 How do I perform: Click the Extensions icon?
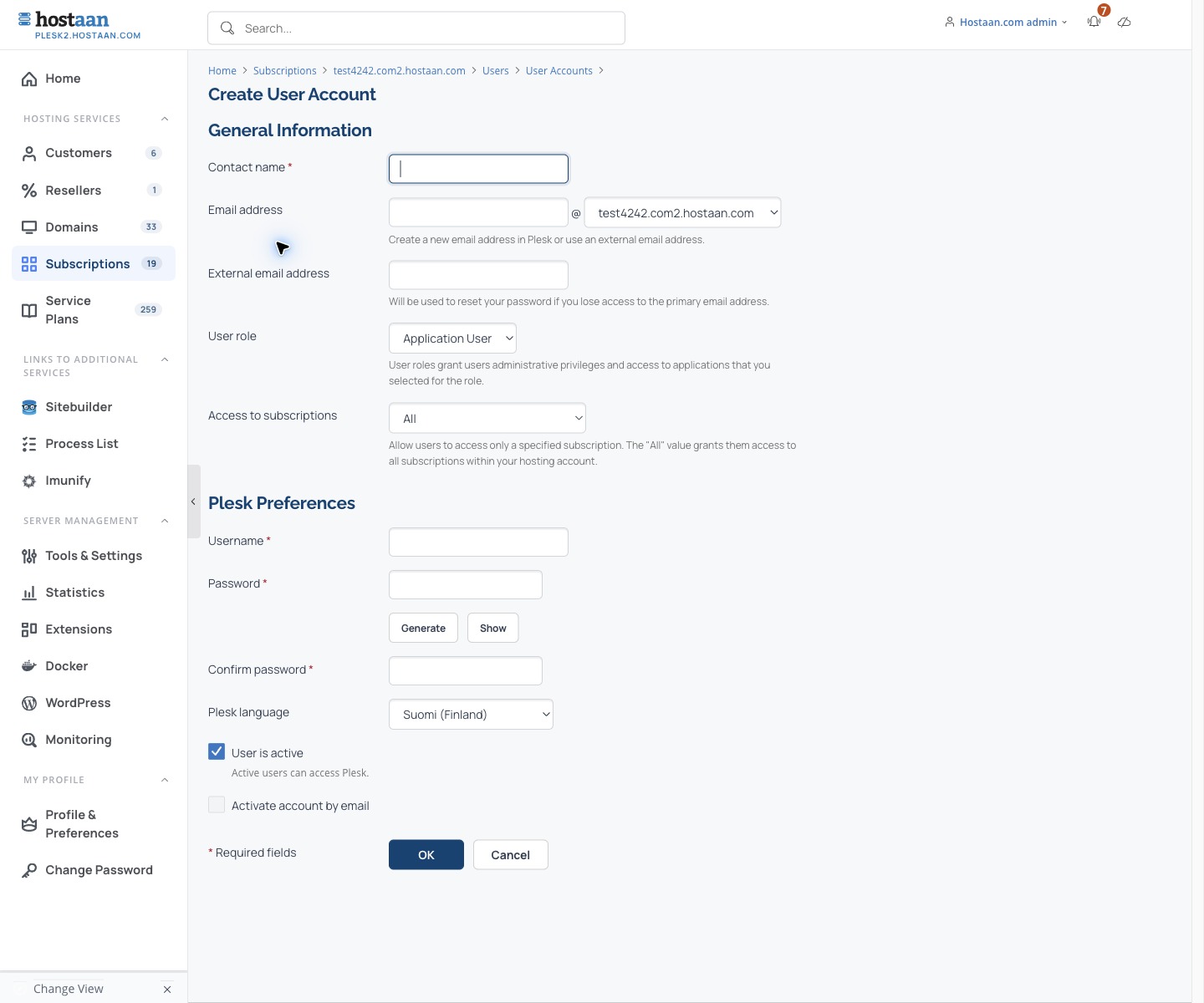pyautogui.click(x=29, y=629)
